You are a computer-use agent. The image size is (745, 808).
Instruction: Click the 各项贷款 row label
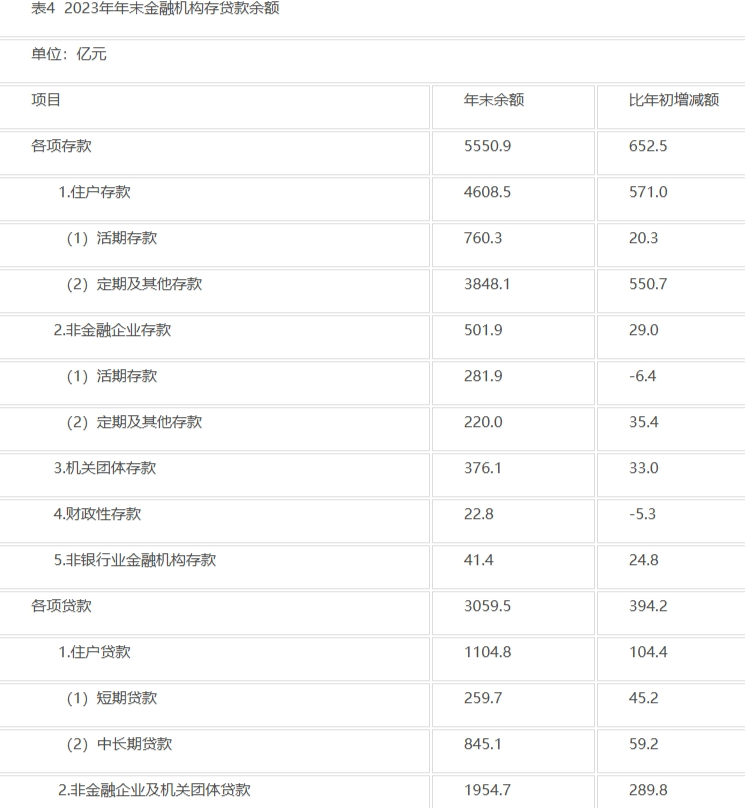pos(61,605)
